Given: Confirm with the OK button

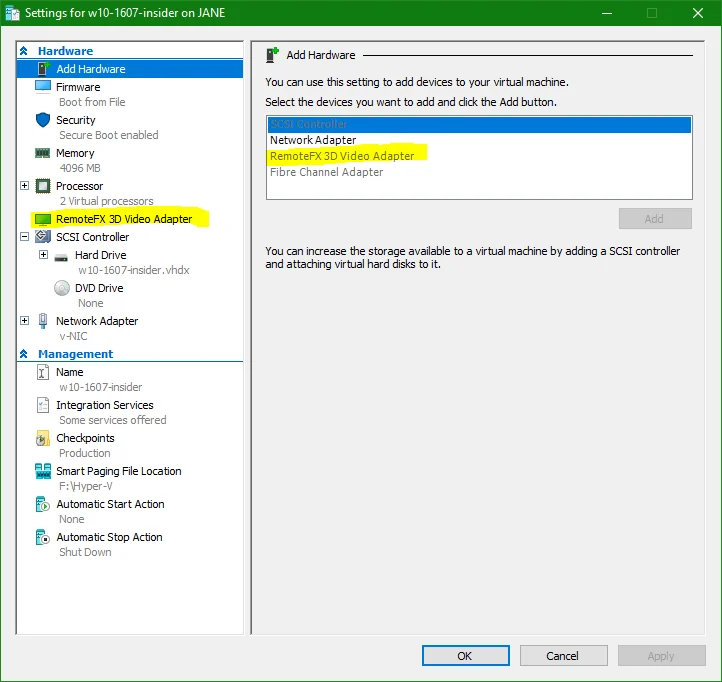Looking at the screenshot, I should coord(466,656).
